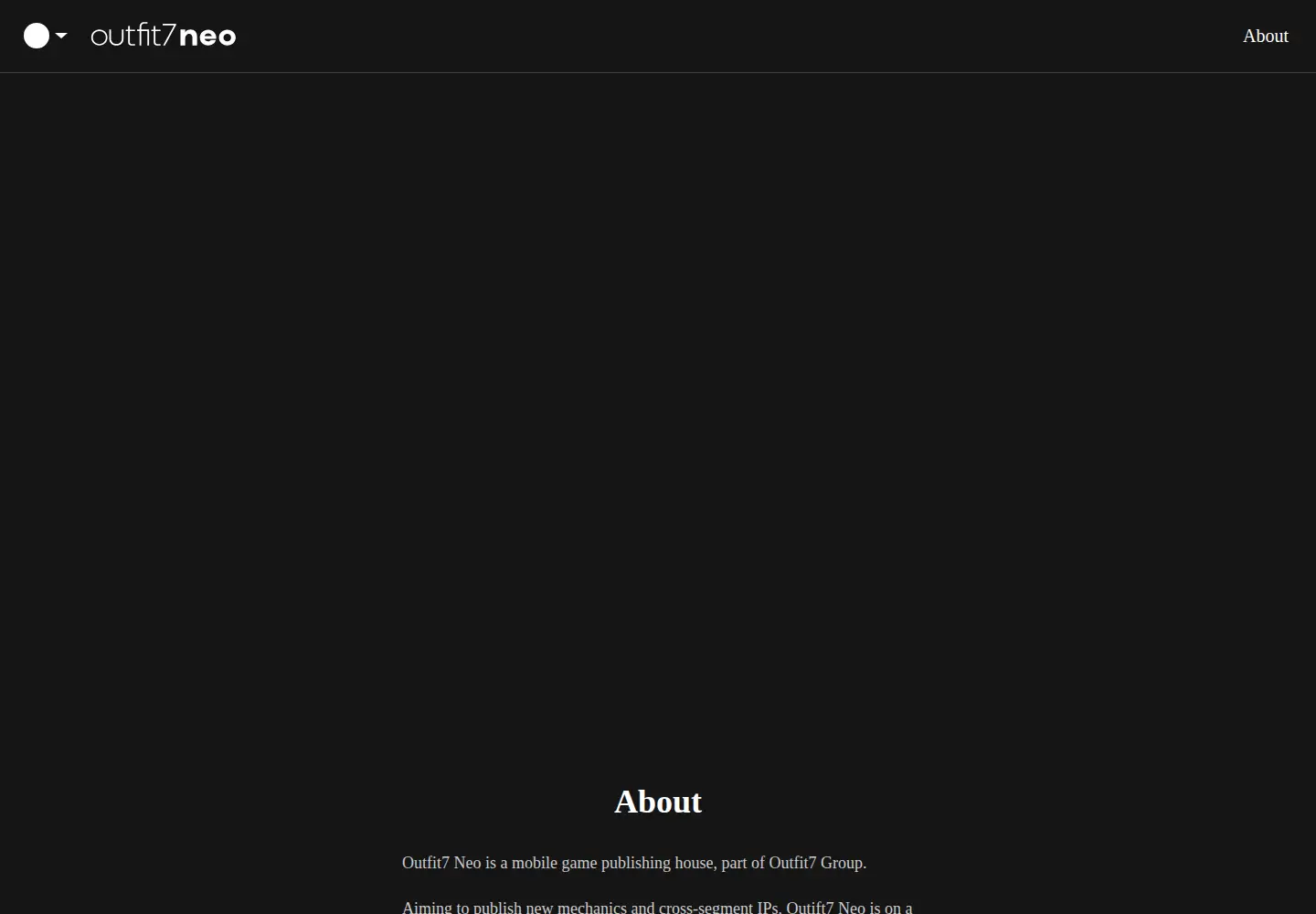Go to the About navigation link
The height and width of the screenshot is (914, 1316).
point(1265,36)
